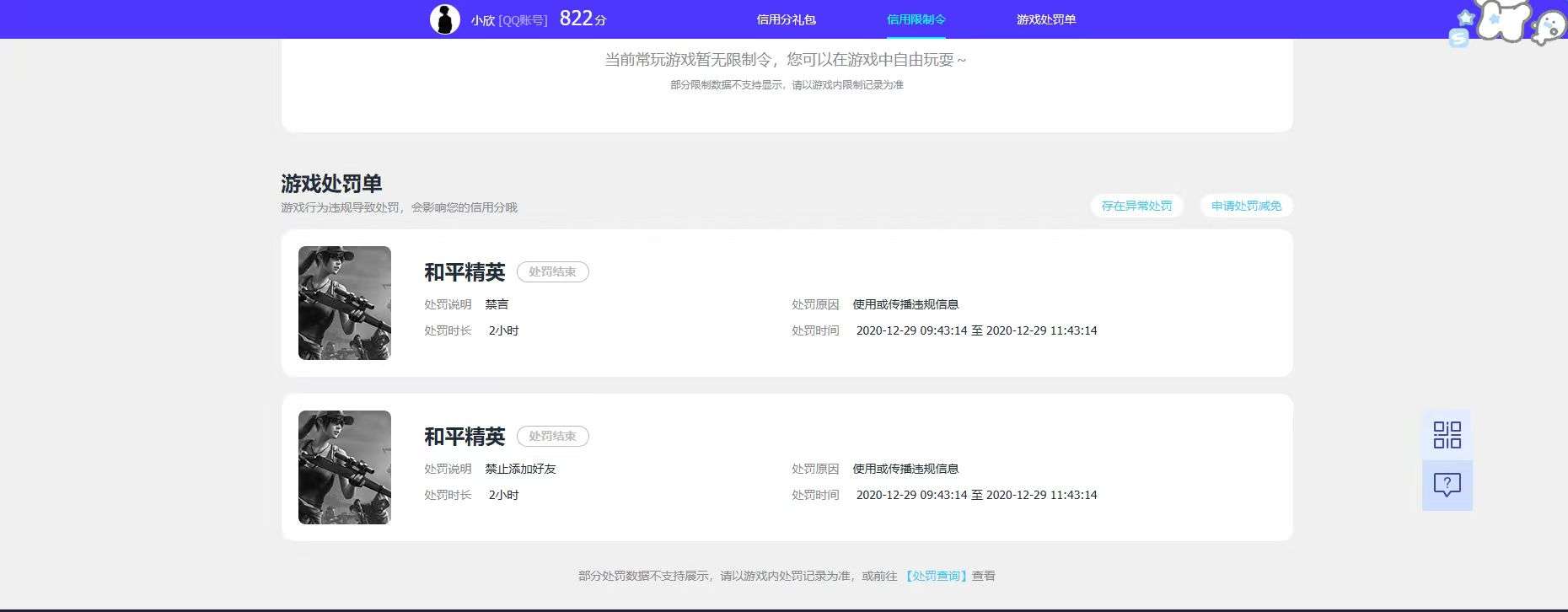Click the 游戏处罚单 section heading
1568x612 pixels.
(331, 184)
